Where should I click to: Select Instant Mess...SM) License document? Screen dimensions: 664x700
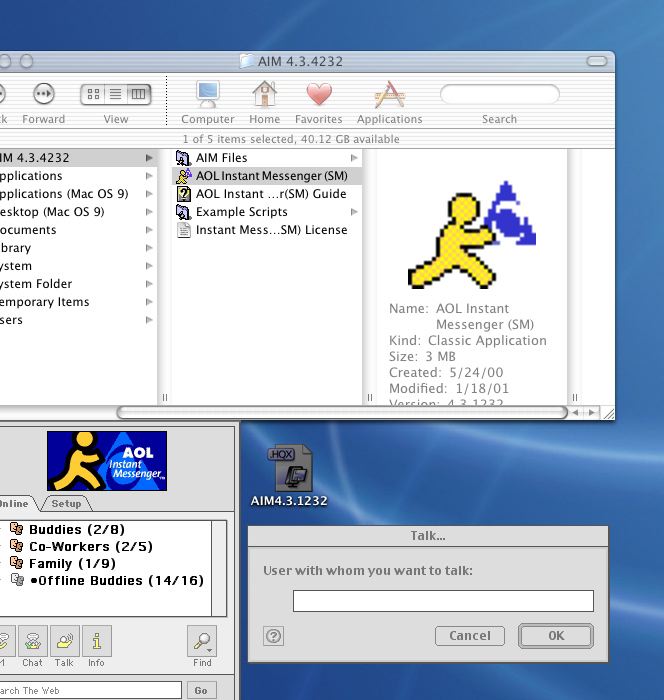(267, 230)
